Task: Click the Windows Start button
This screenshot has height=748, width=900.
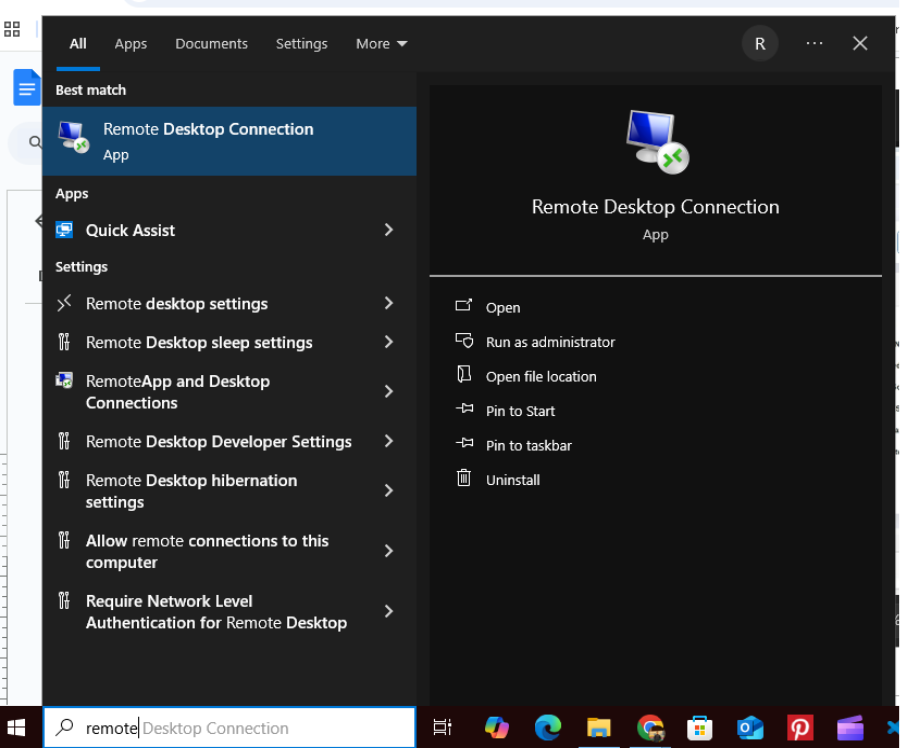Action: point(17,728)
